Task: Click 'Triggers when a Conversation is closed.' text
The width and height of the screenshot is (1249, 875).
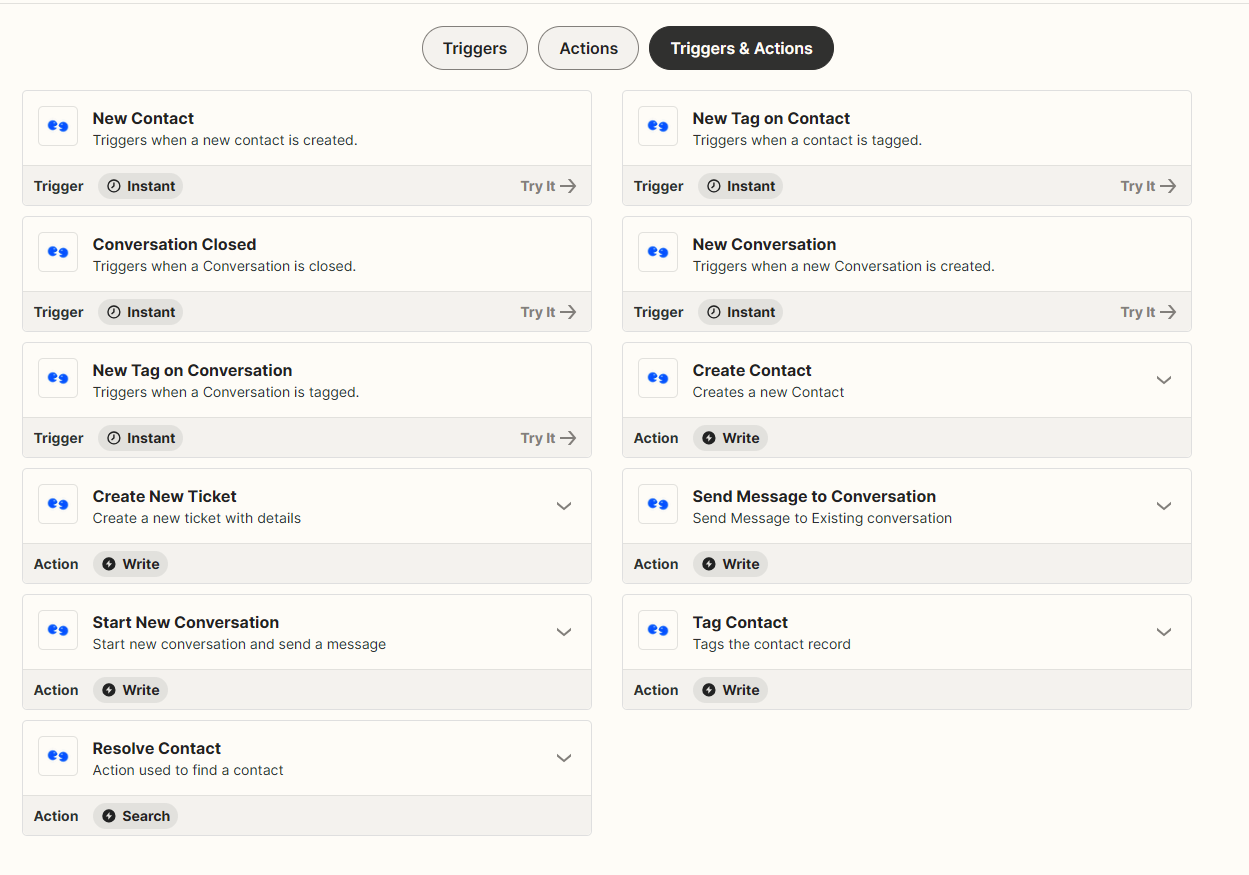Action: tap(224, 266)
